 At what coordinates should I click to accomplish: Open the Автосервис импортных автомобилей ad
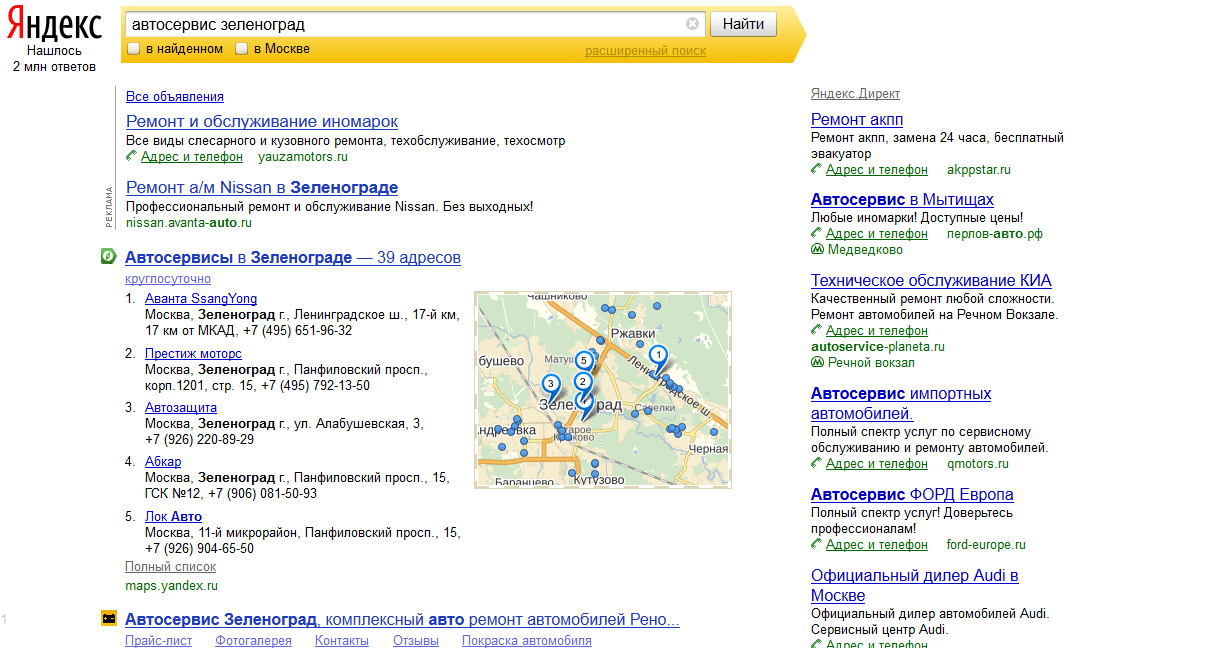click(x=901, y=403)
